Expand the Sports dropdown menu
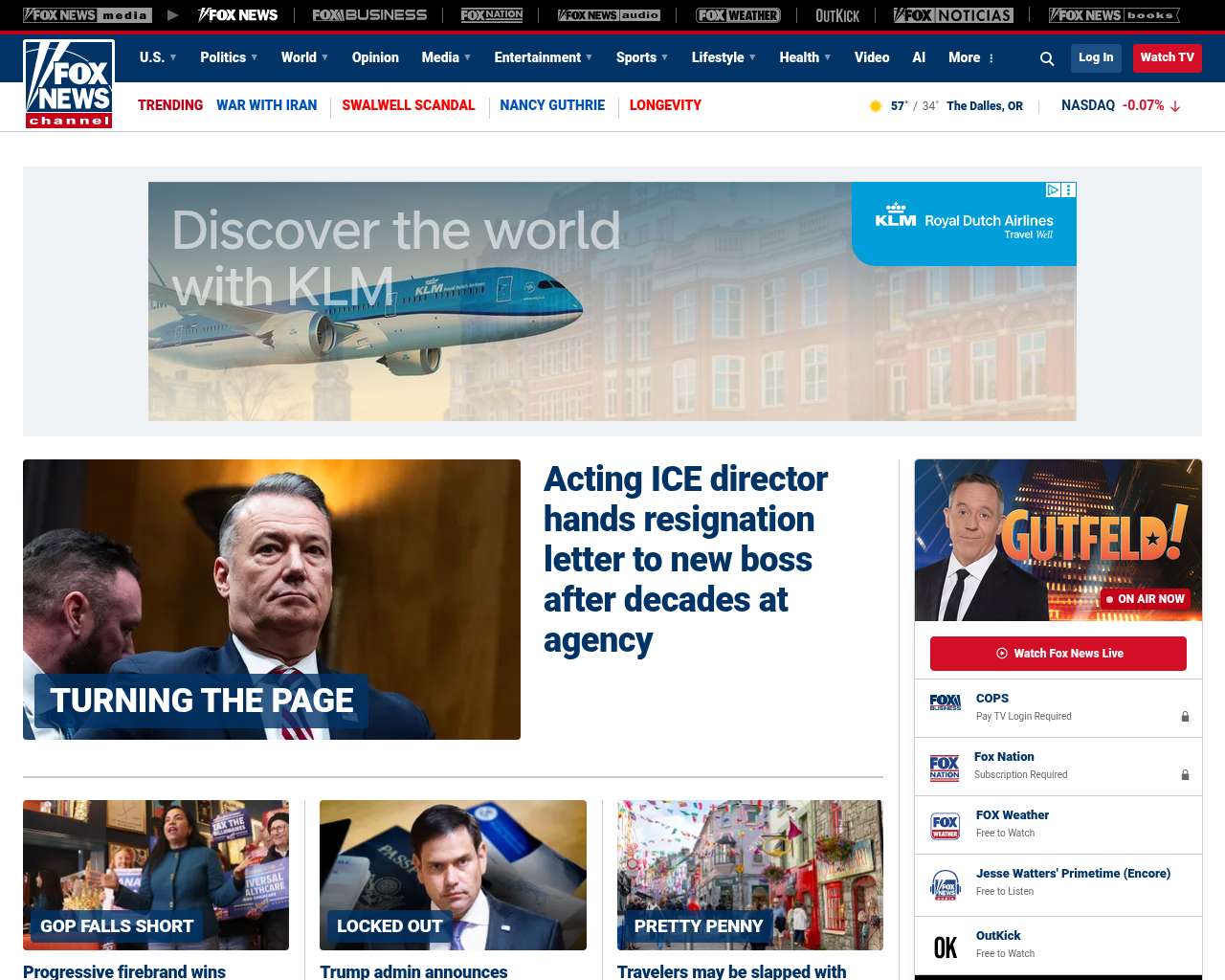Screen dimensions: 1225x980 tap(642, 57)
